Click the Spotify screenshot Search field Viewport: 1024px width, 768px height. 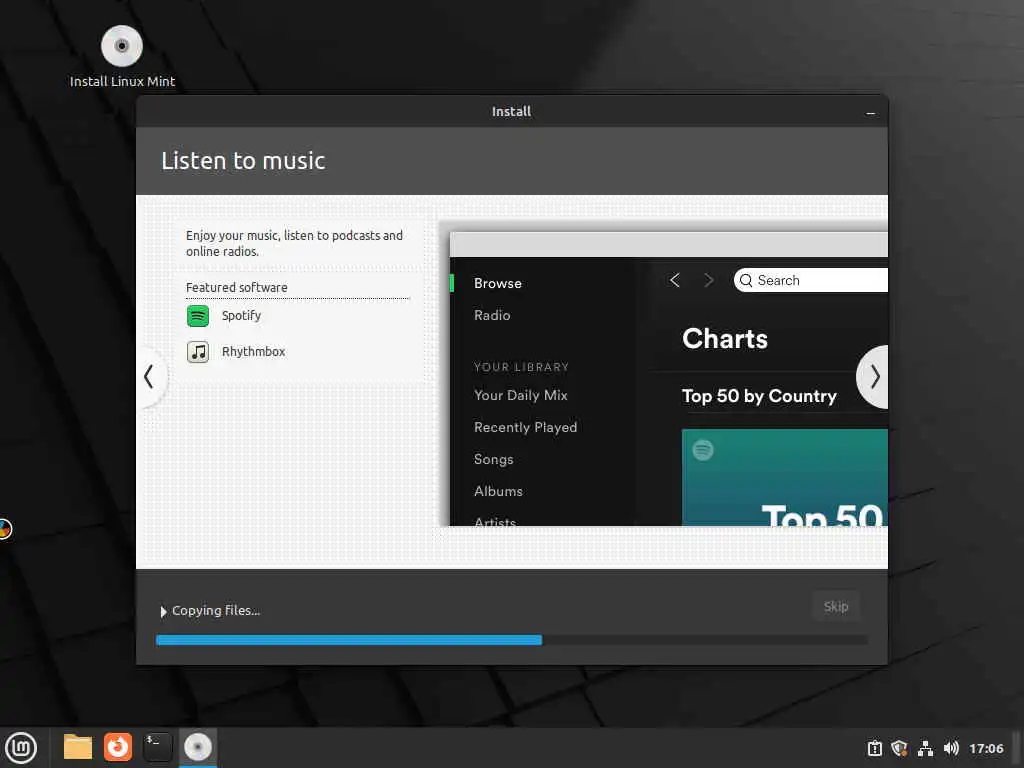point(810,280)
